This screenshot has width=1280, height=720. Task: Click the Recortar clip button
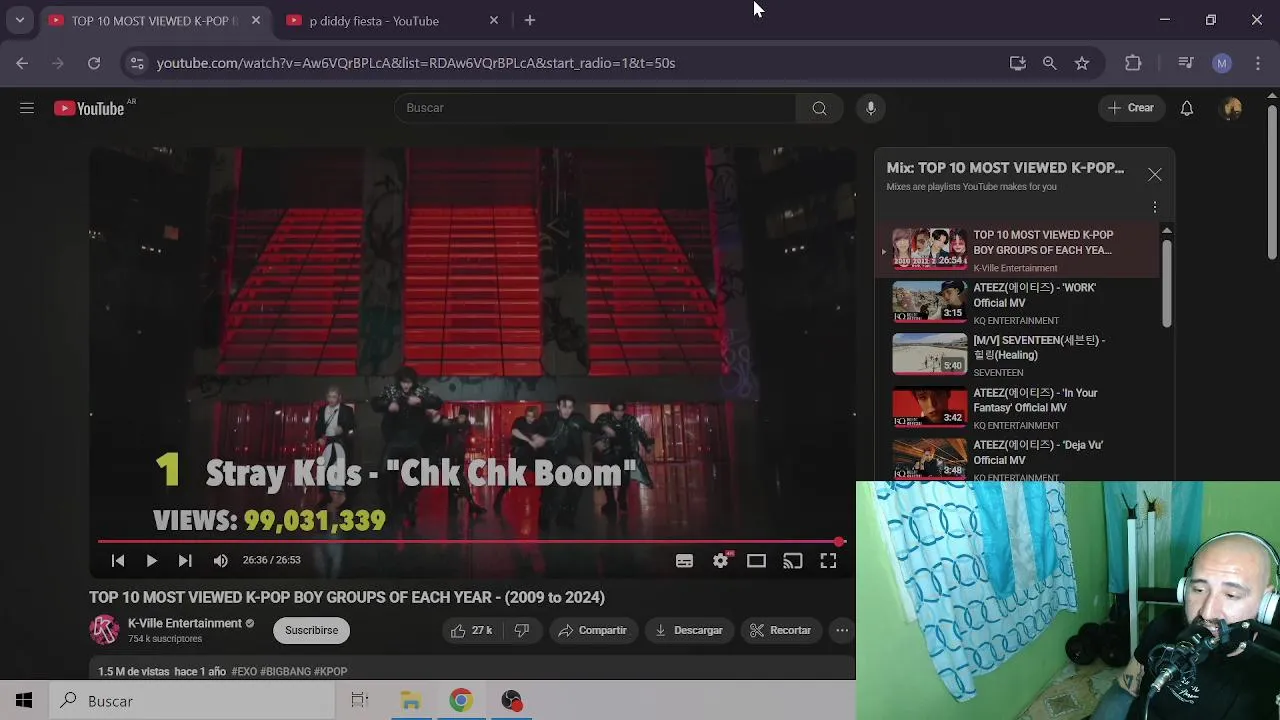tap(780, 630)
